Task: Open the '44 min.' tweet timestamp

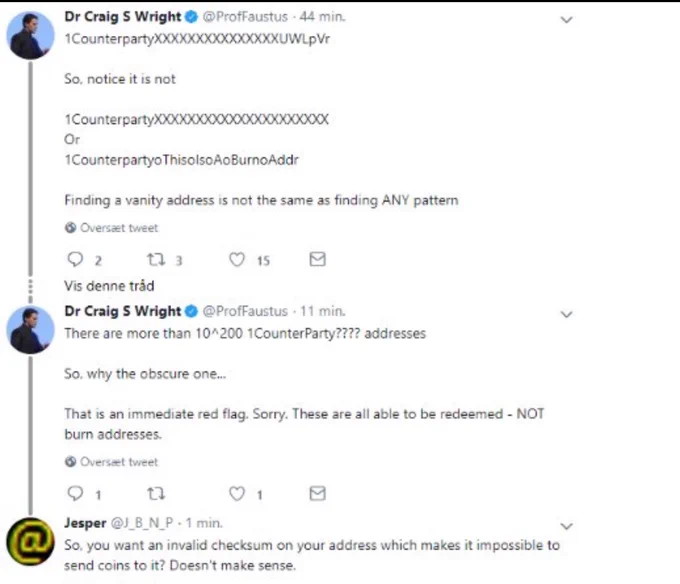Action: pyautogui.click(x=322, y=16)
